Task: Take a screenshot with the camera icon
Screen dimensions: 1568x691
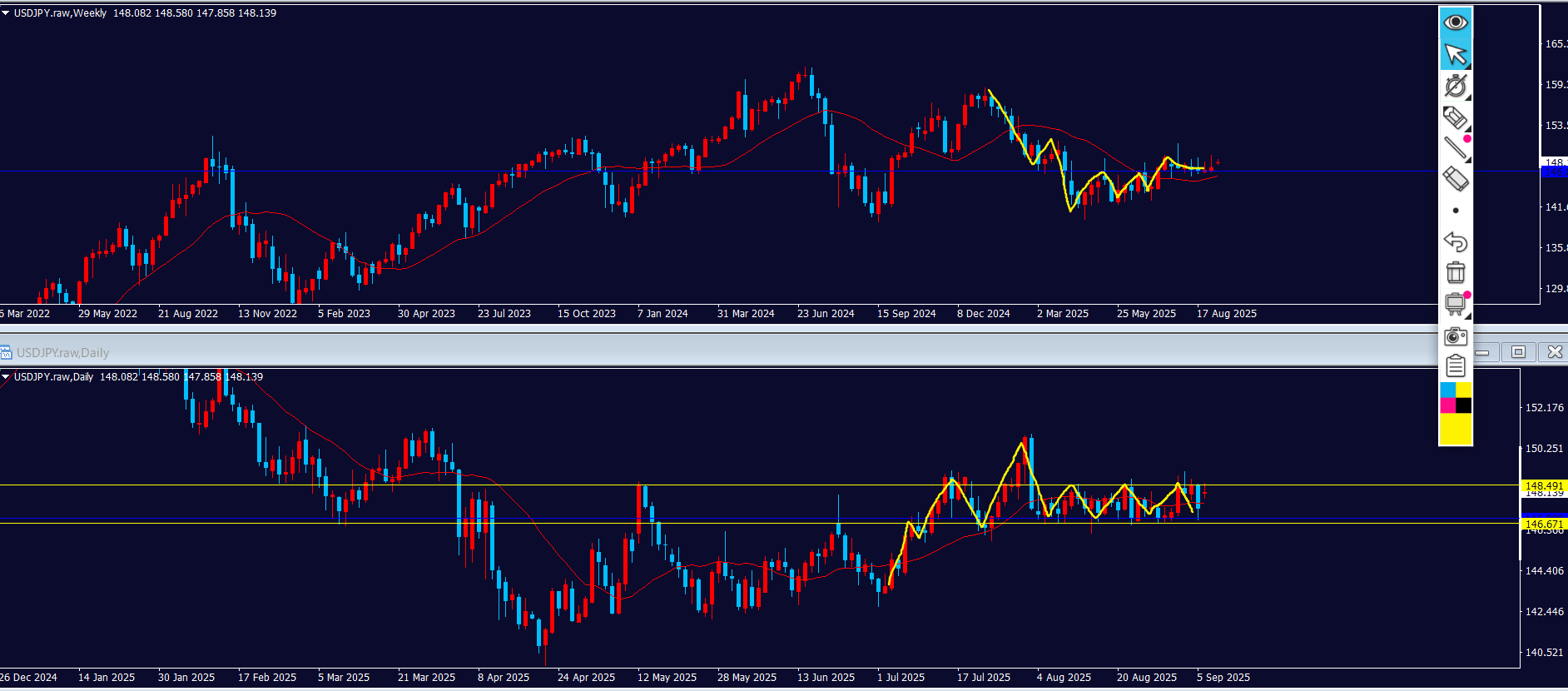Action: coord(1455,336)
